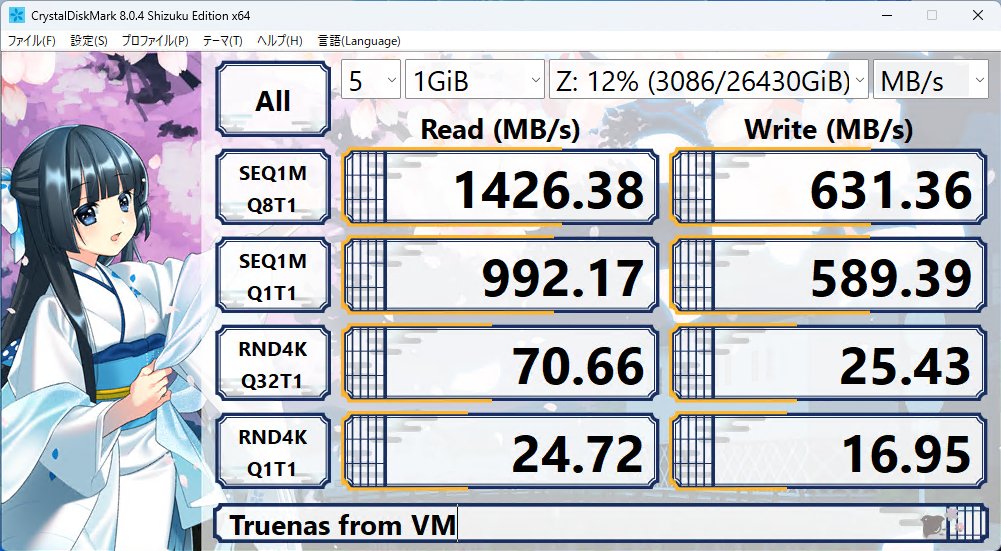Start the RND4K Q1T1 test
The width and height of the screenshot is (1001, 551).
tap(273, 451)
